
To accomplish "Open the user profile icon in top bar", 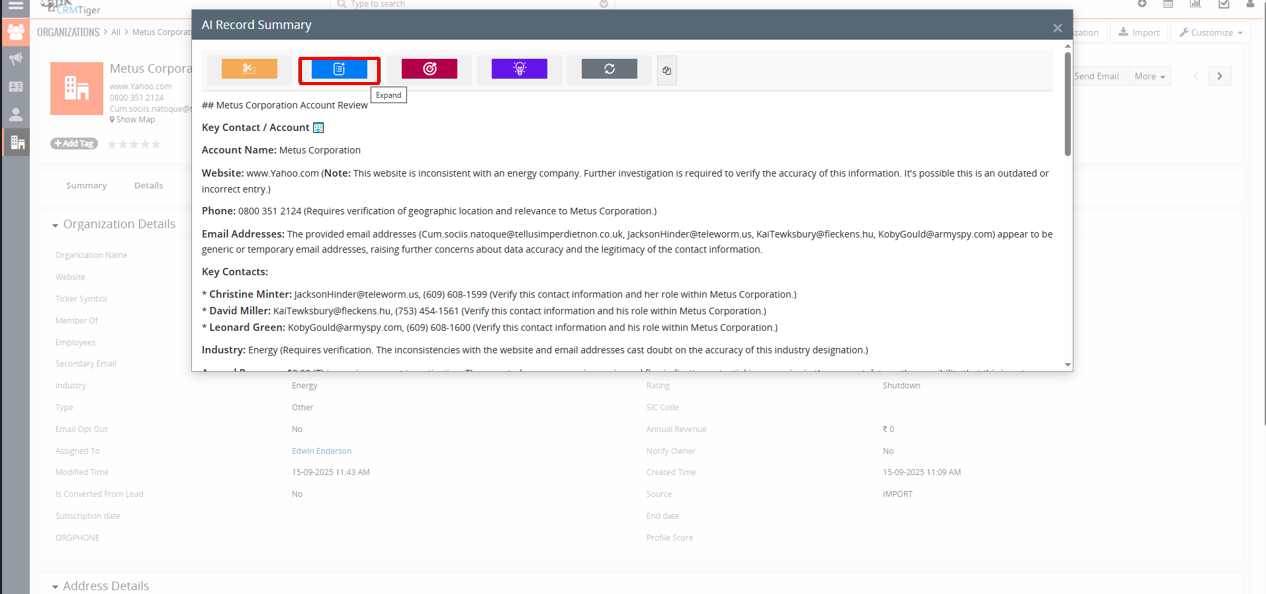I will click(1250, 4).
